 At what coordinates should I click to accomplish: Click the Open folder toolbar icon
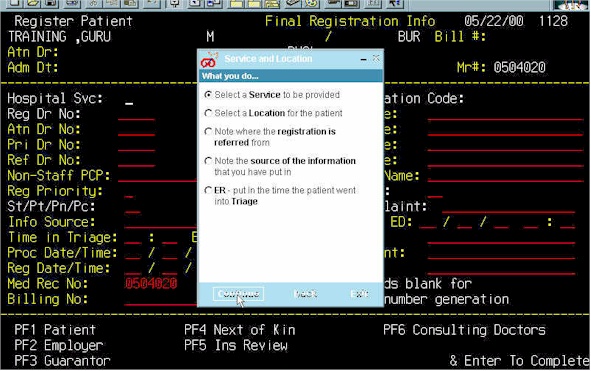(33, 4)
